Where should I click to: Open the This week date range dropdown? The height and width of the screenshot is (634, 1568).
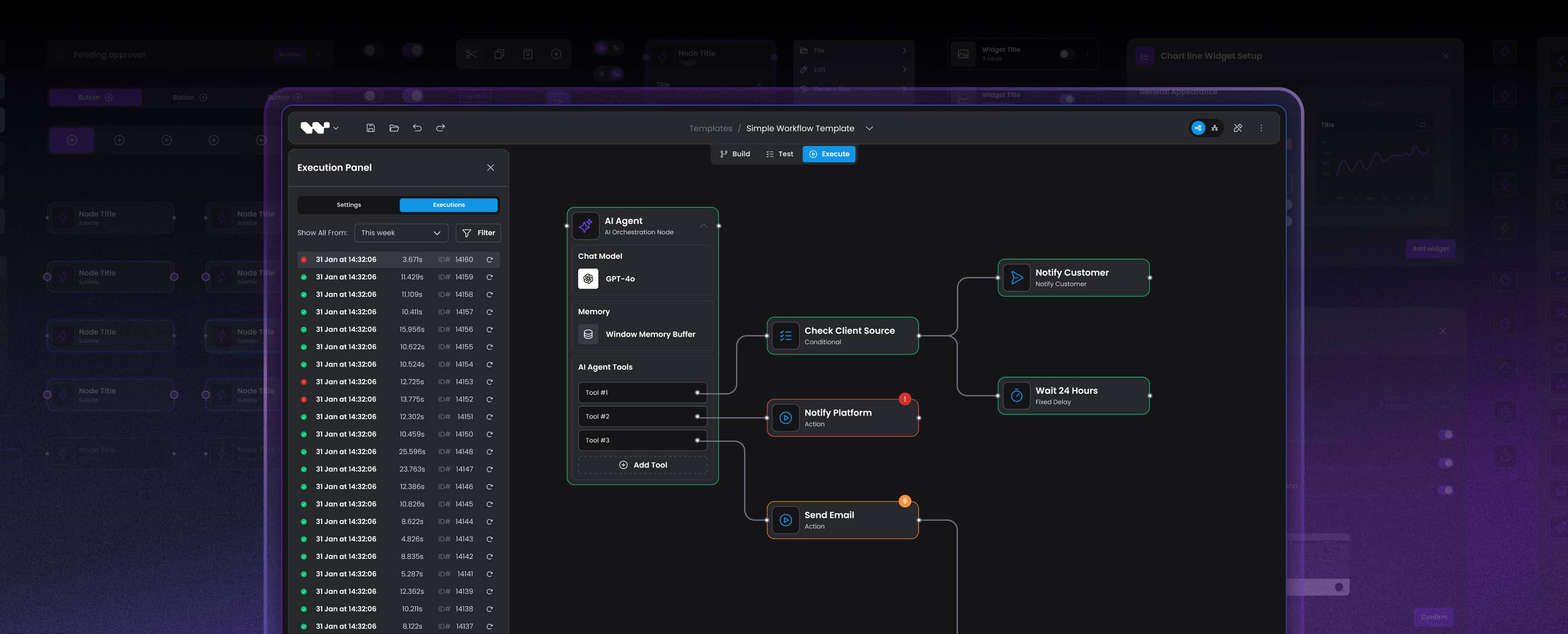[x=401, y=233]
